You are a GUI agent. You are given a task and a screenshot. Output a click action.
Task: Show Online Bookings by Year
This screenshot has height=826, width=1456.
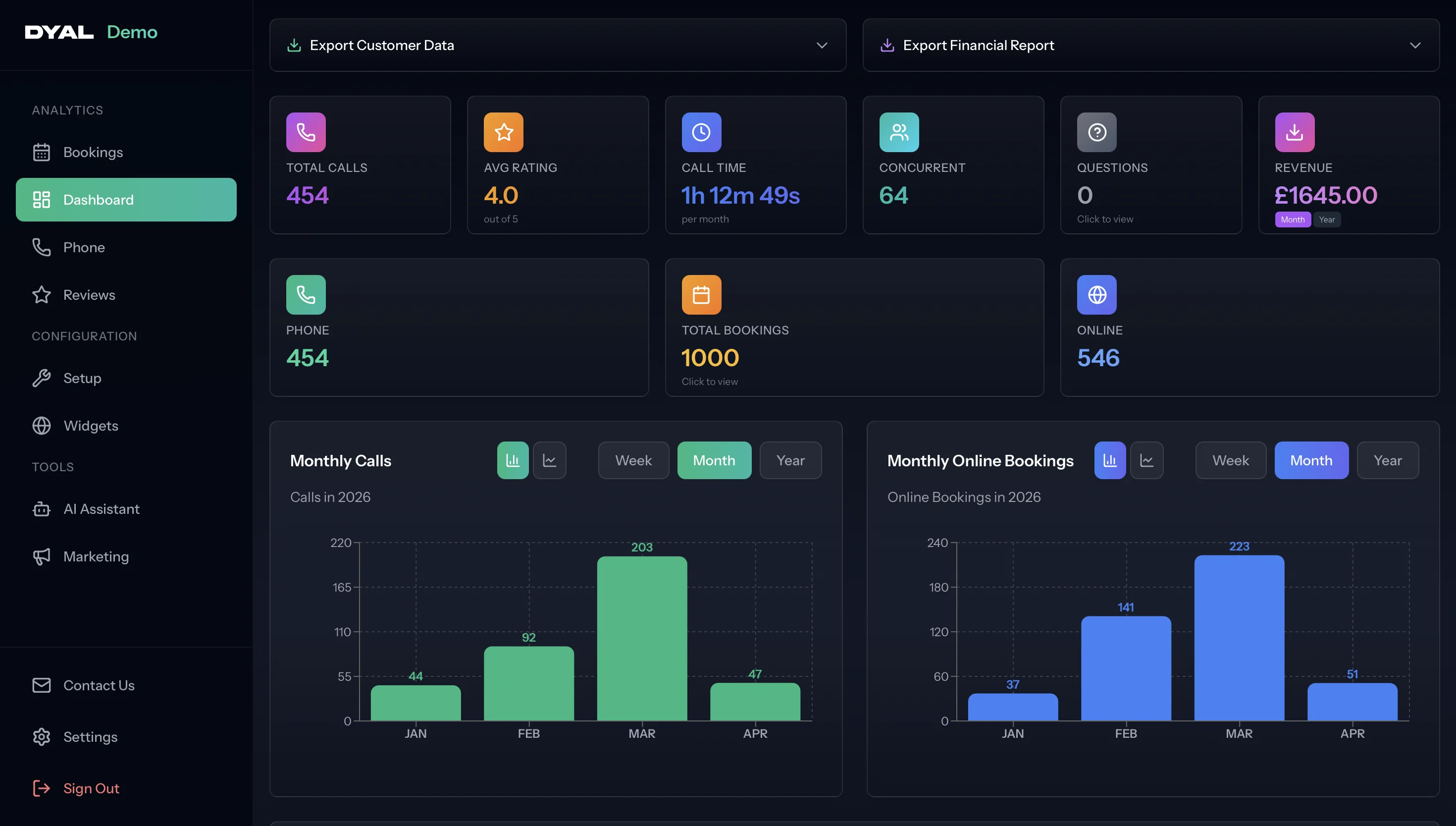coord(1387,461)
